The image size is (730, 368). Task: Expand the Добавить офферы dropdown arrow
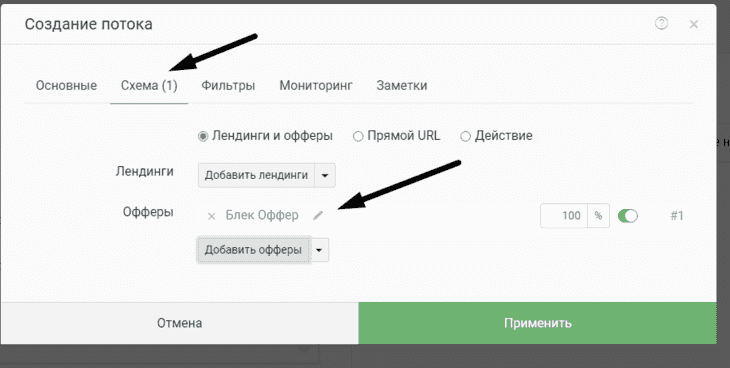pyautogui.click(x=319, y=250)
